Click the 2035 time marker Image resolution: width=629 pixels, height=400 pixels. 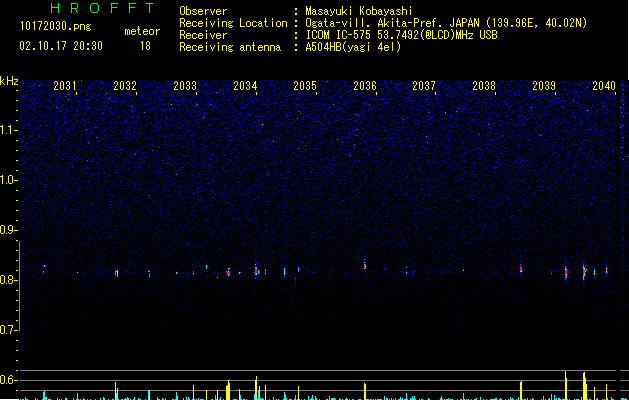point(305,86)
